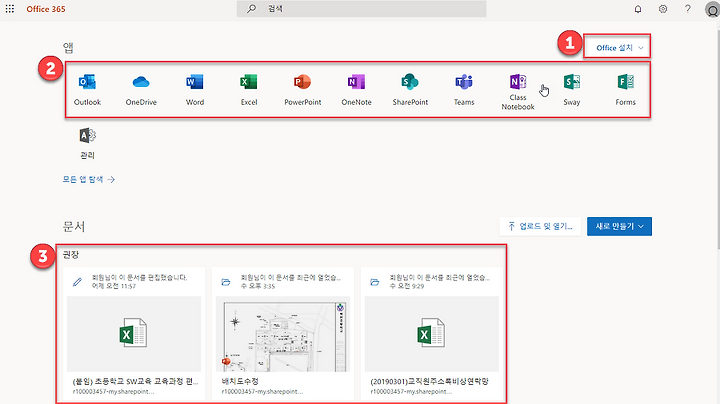The width and height of the screenshot is (720, 404).
Task: Click the folder icon on the 배치도수정 card
Action: tap(226, 282)
